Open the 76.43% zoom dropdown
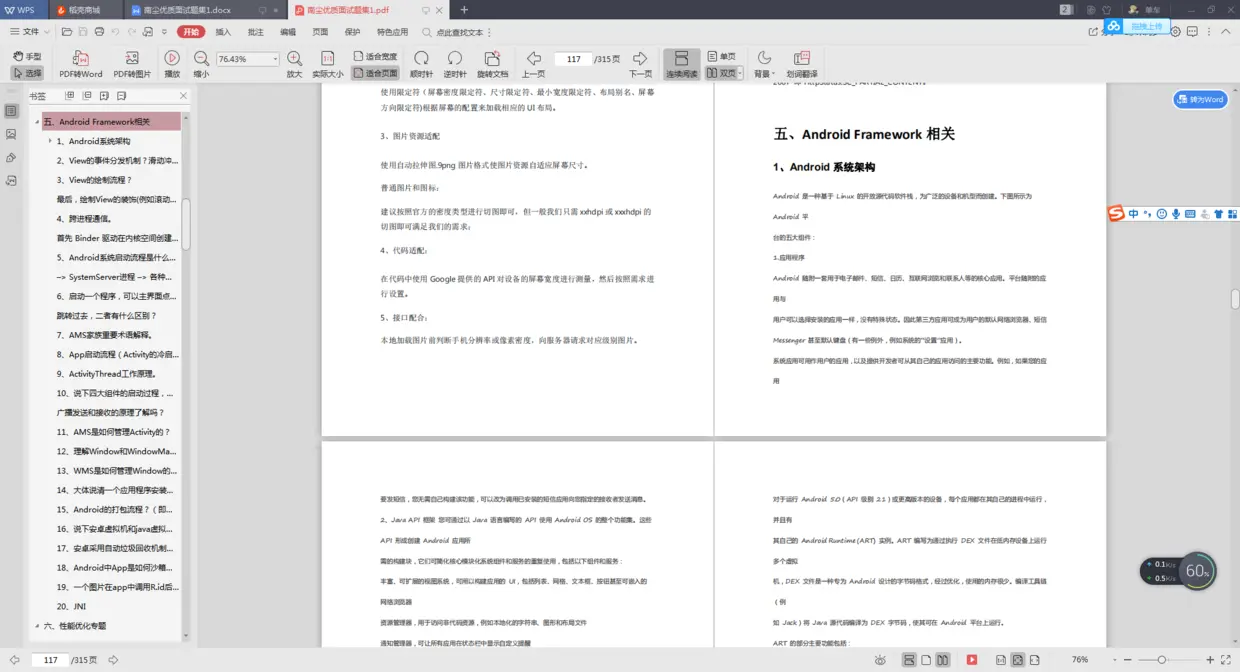This screenshot has width=1240, height=672. click(x=275, y=59)
